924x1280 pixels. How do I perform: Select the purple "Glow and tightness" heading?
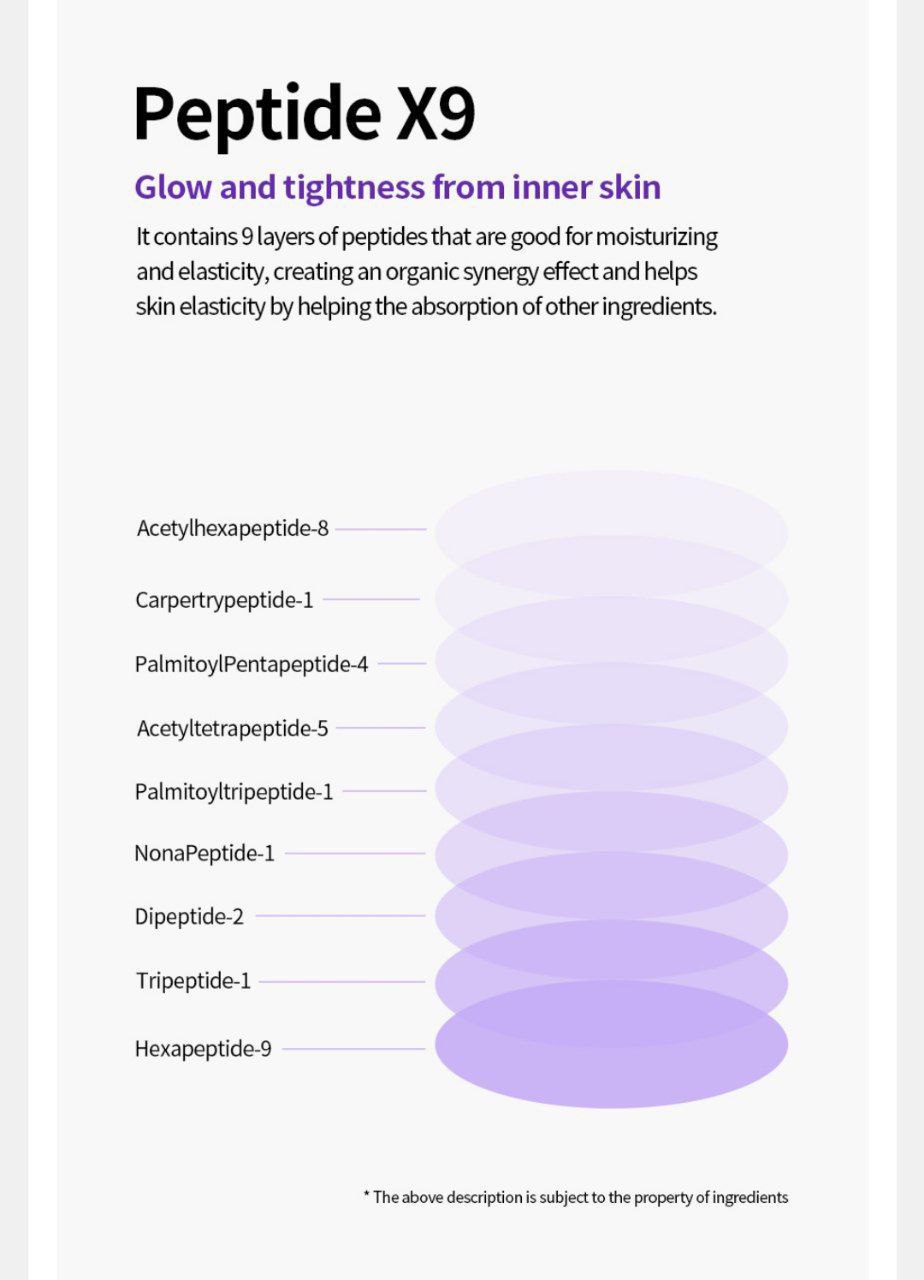397,187
